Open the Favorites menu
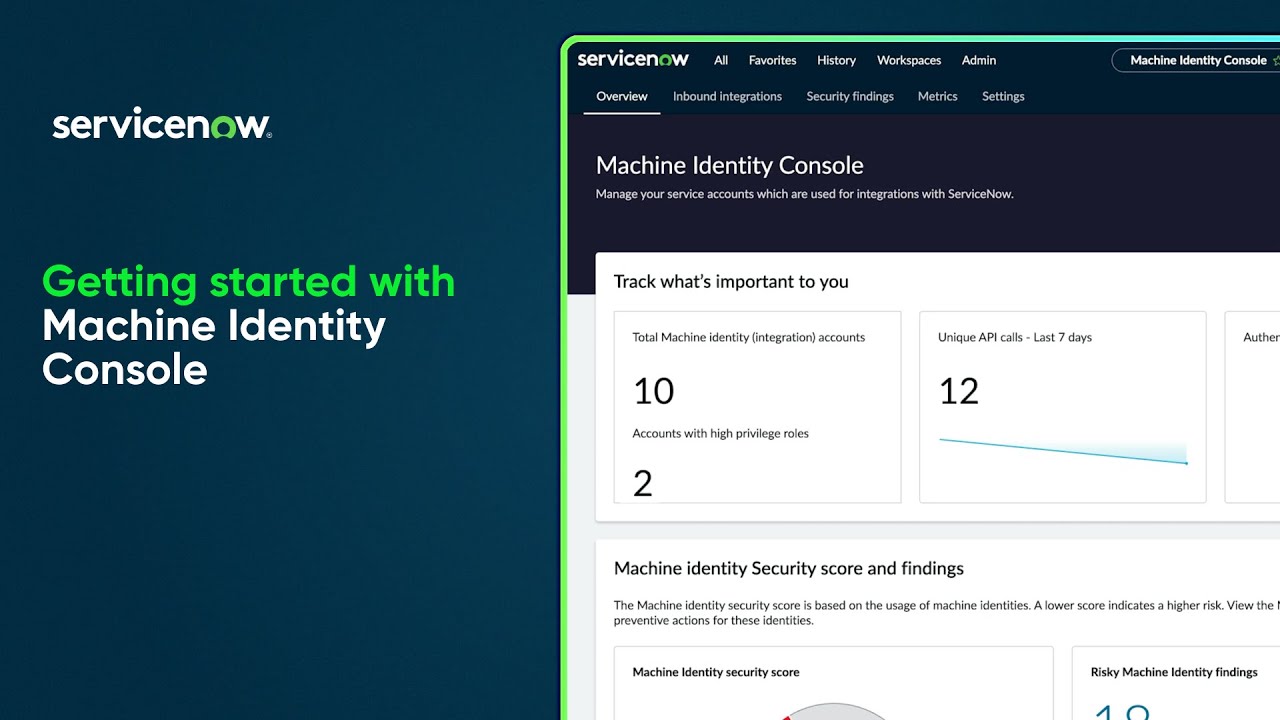 point(773,60)
